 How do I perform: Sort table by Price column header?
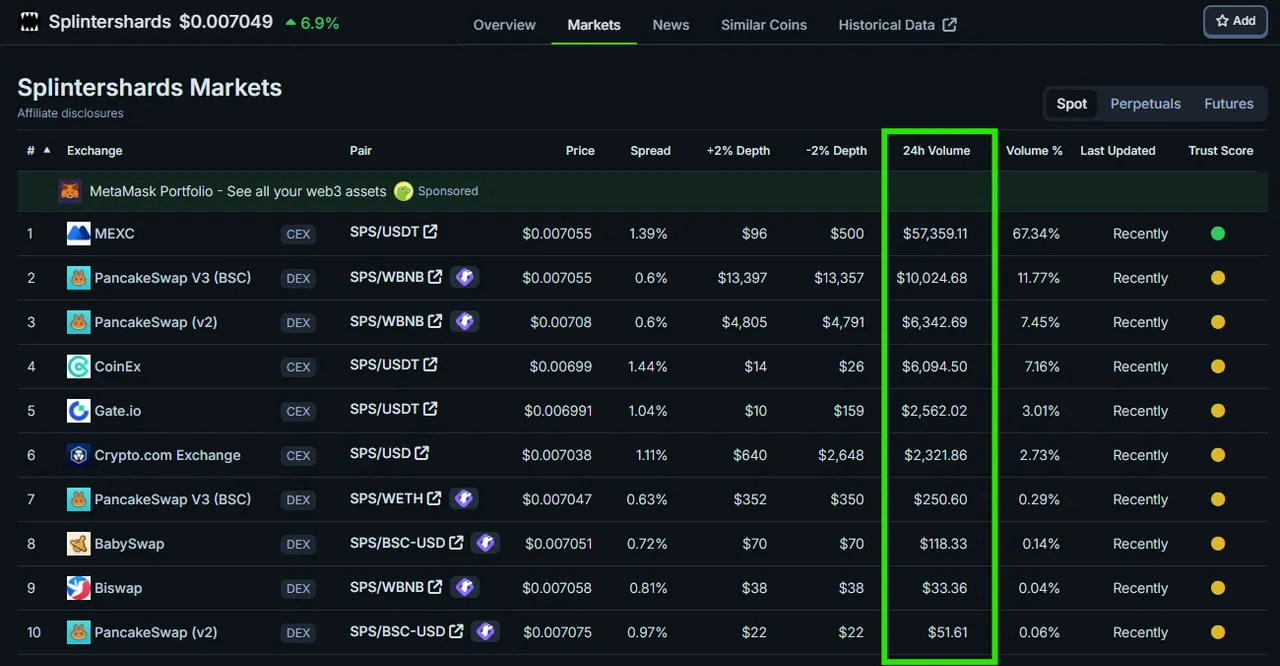(580, 151)
